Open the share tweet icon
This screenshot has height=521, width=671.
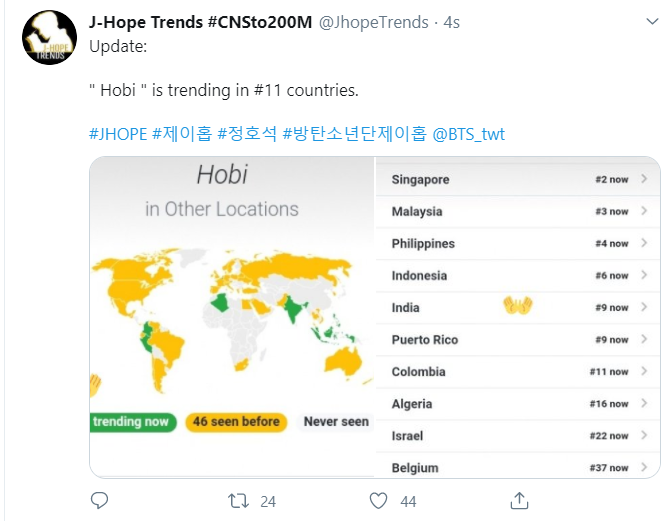519,500
